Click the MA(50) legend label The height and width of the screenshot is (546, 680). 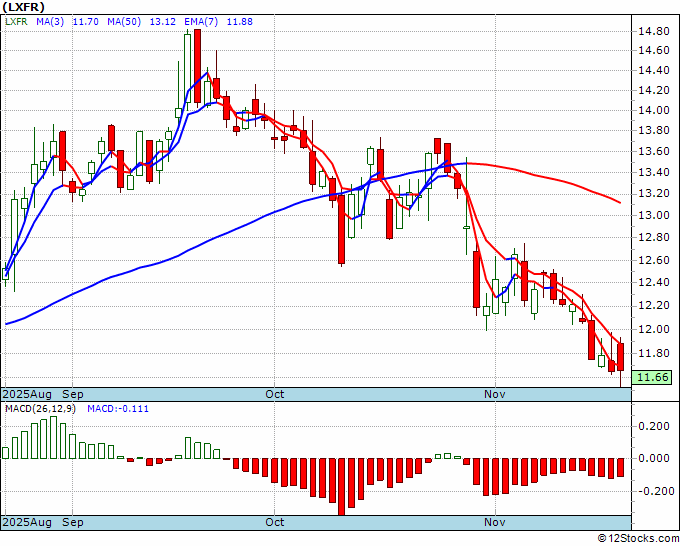124,22
